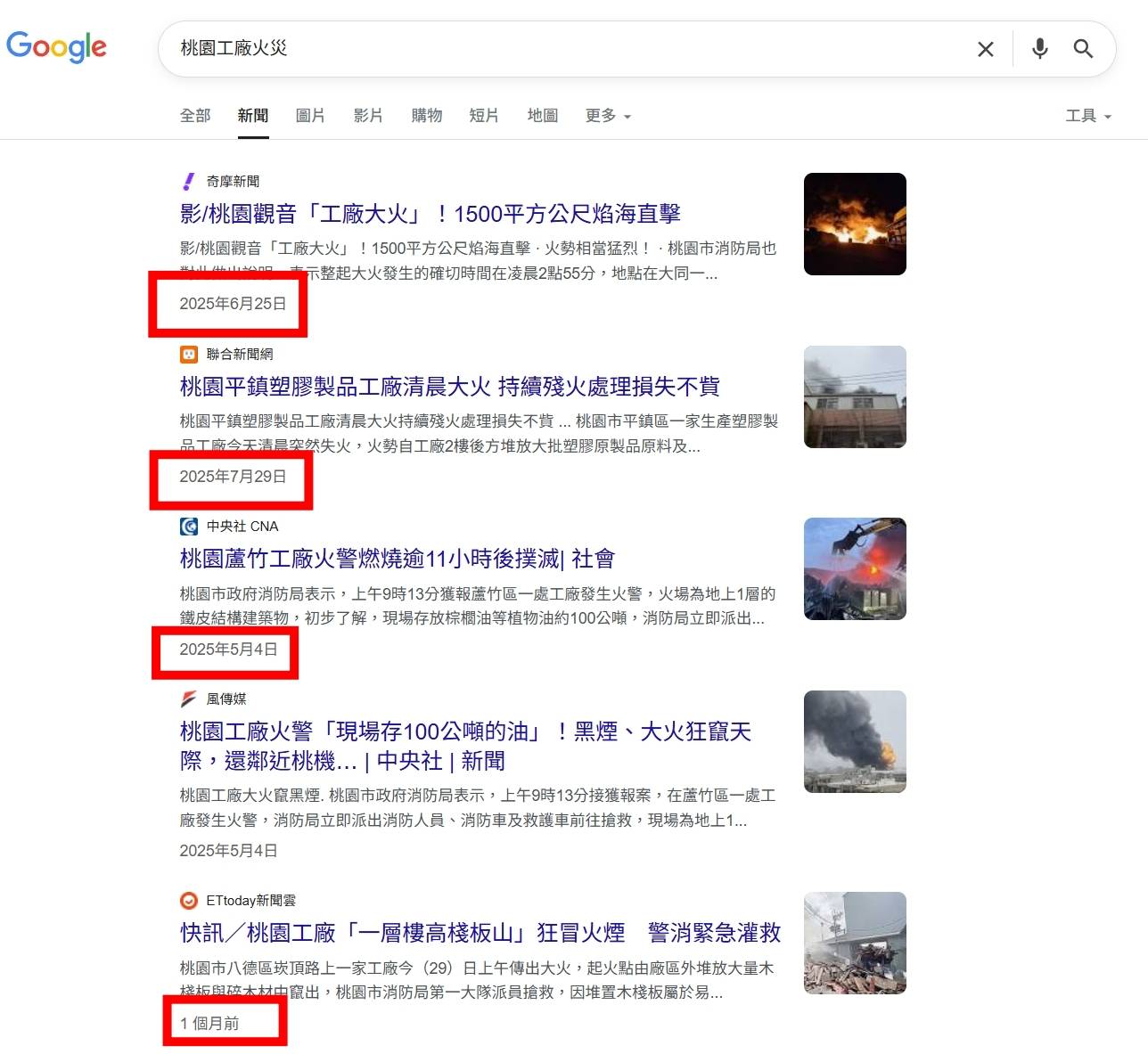This screenshot has height=1054, width=1148.
Task: Click the 風傳媒 source icon
Action: click(188, 699)
